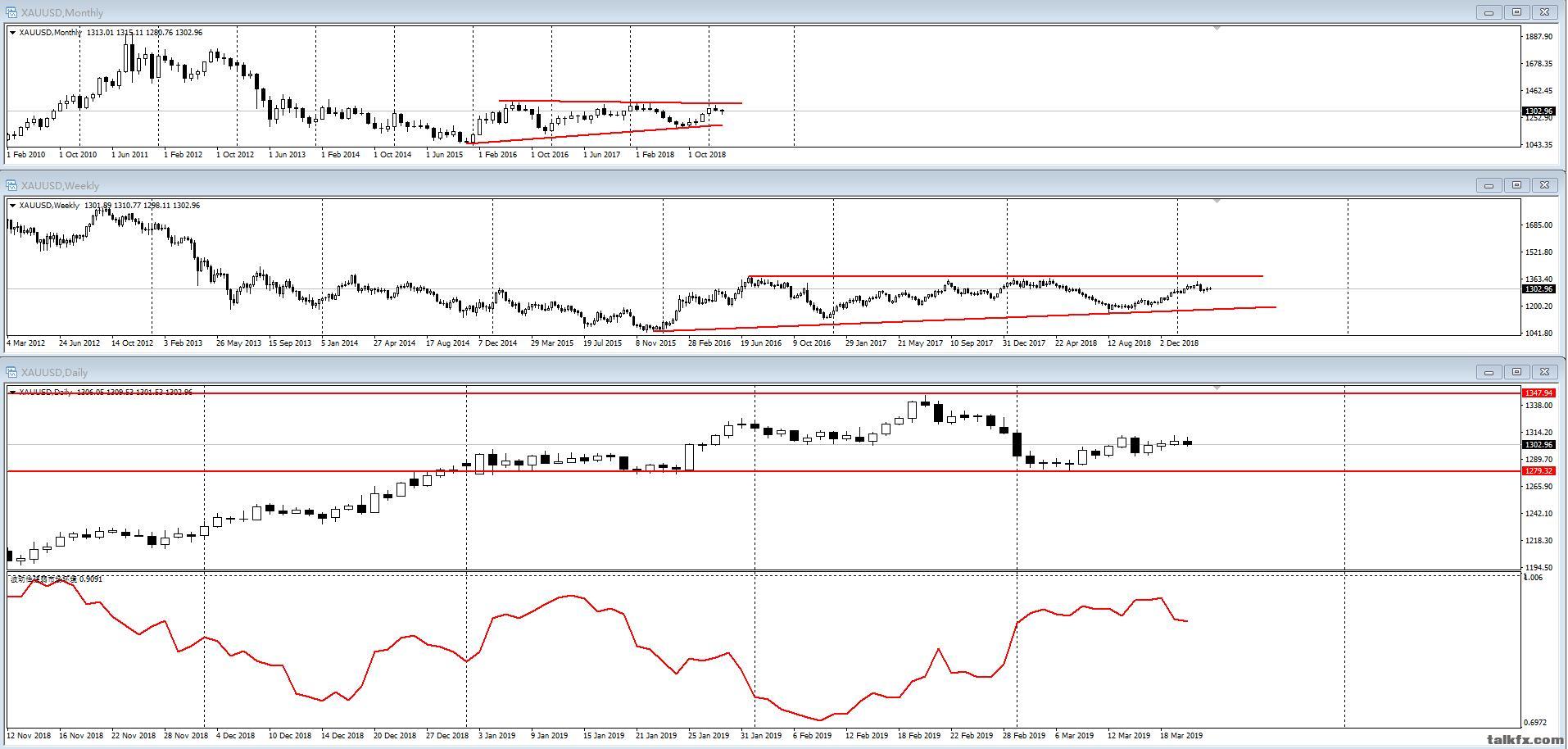Open the triangle menu beside XAUUSD,Weekly label
Screen dimensions: 1568x749
point(13,206)
